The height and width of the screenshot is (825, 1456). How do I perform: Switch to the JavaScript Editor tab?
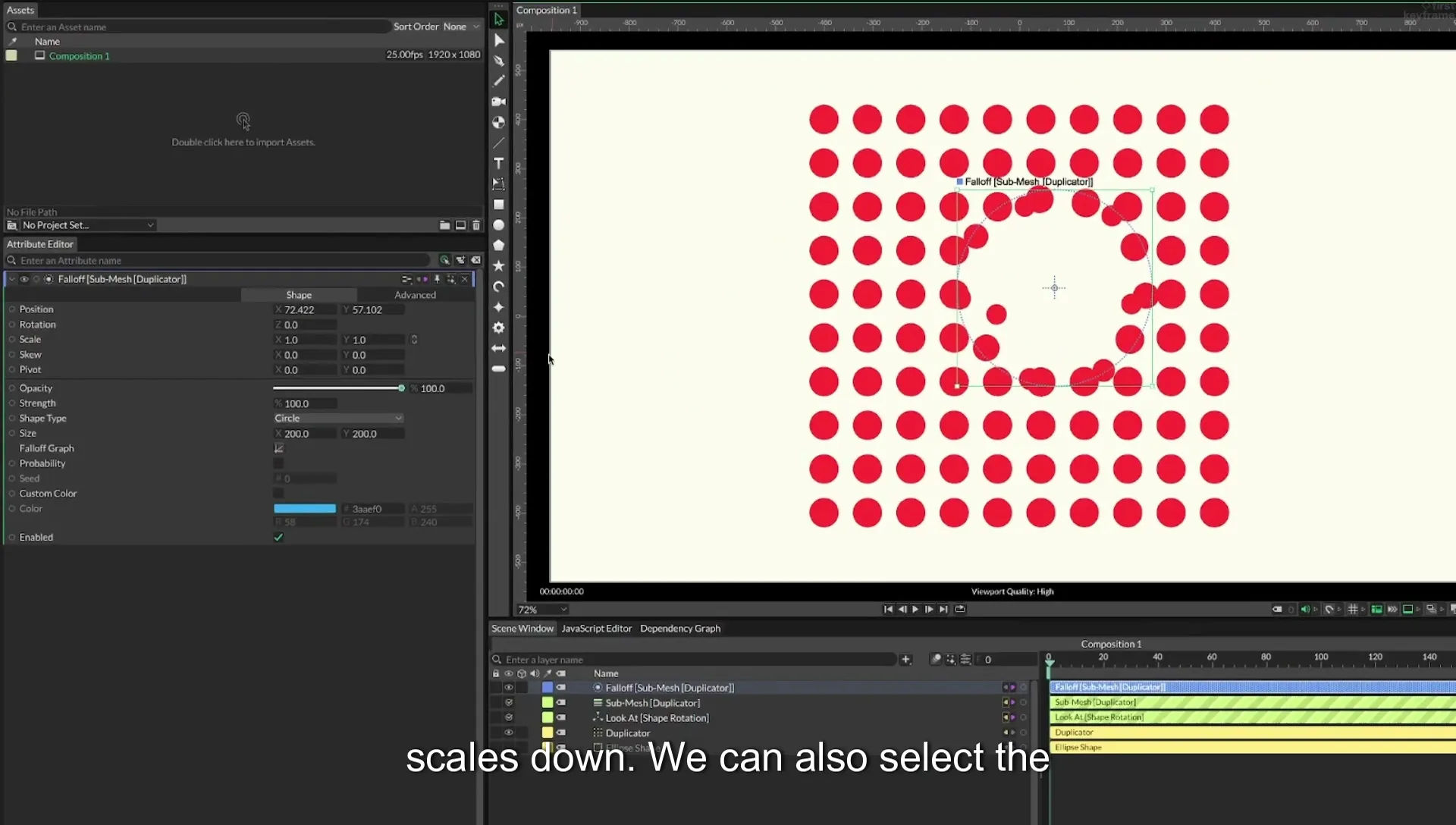[596, 629]
